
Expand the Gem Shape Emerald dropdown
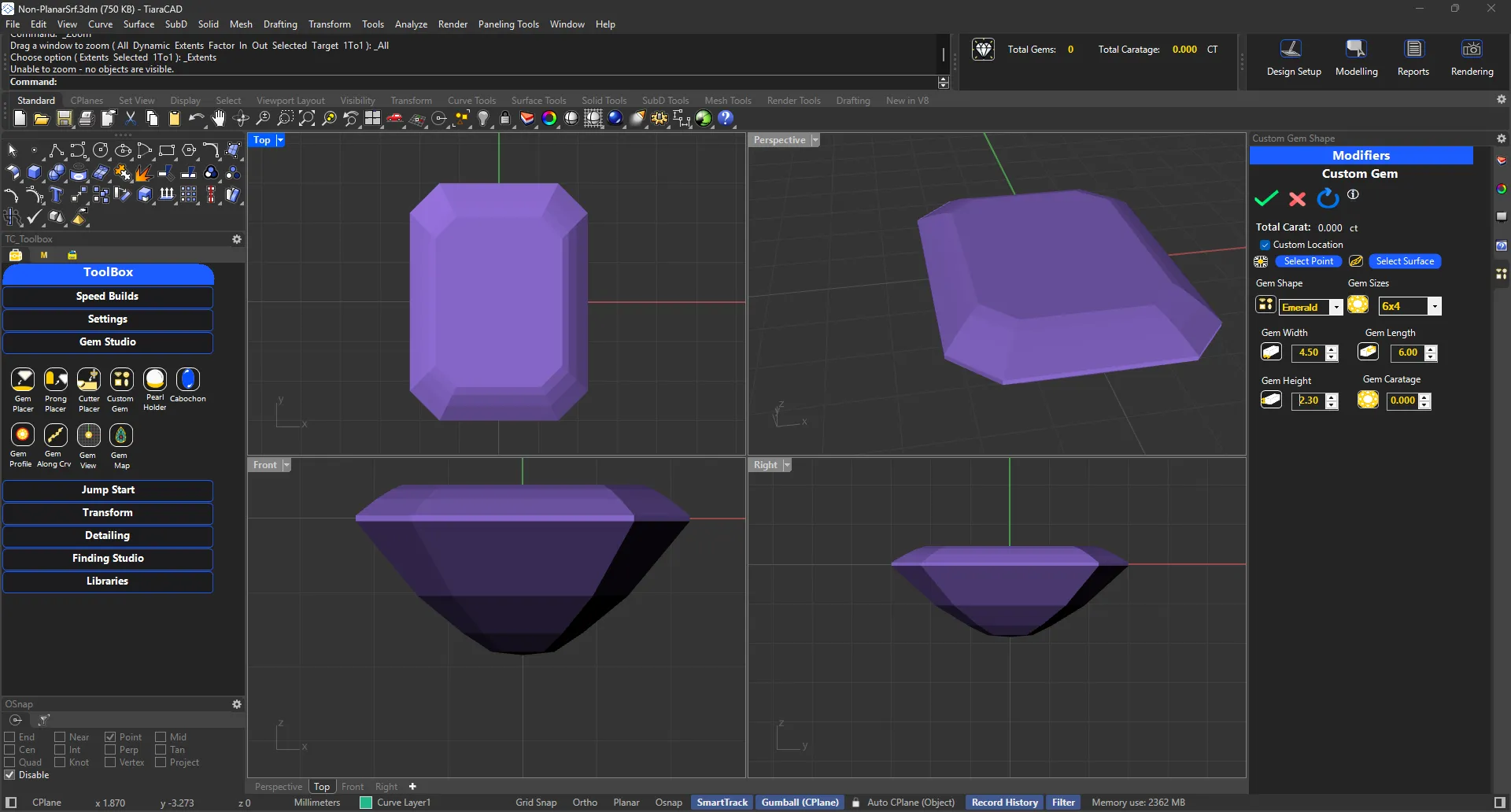1336,307
